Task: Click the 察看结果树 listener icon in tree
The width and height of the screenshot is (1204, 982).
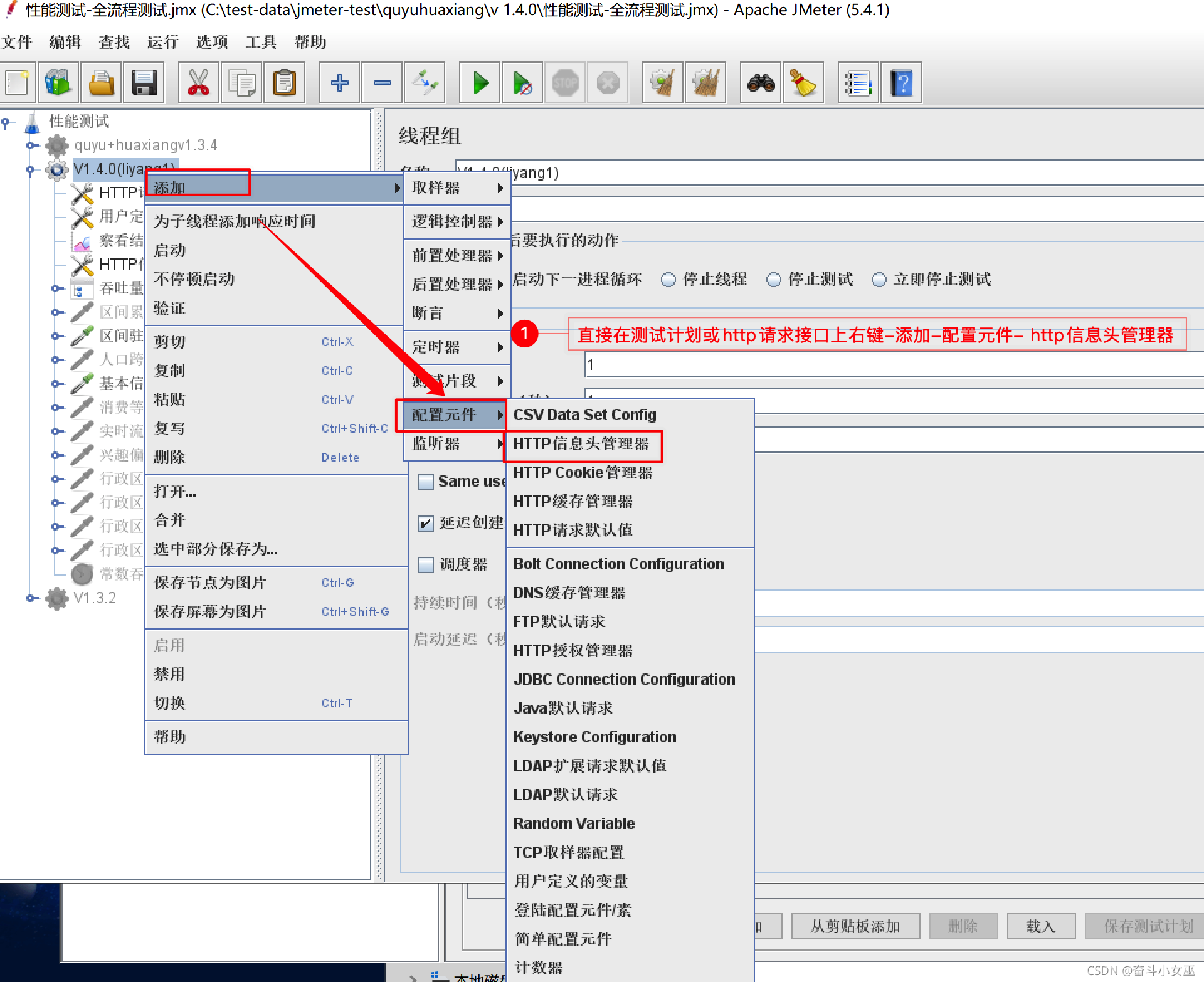Action: coord(82,241)
